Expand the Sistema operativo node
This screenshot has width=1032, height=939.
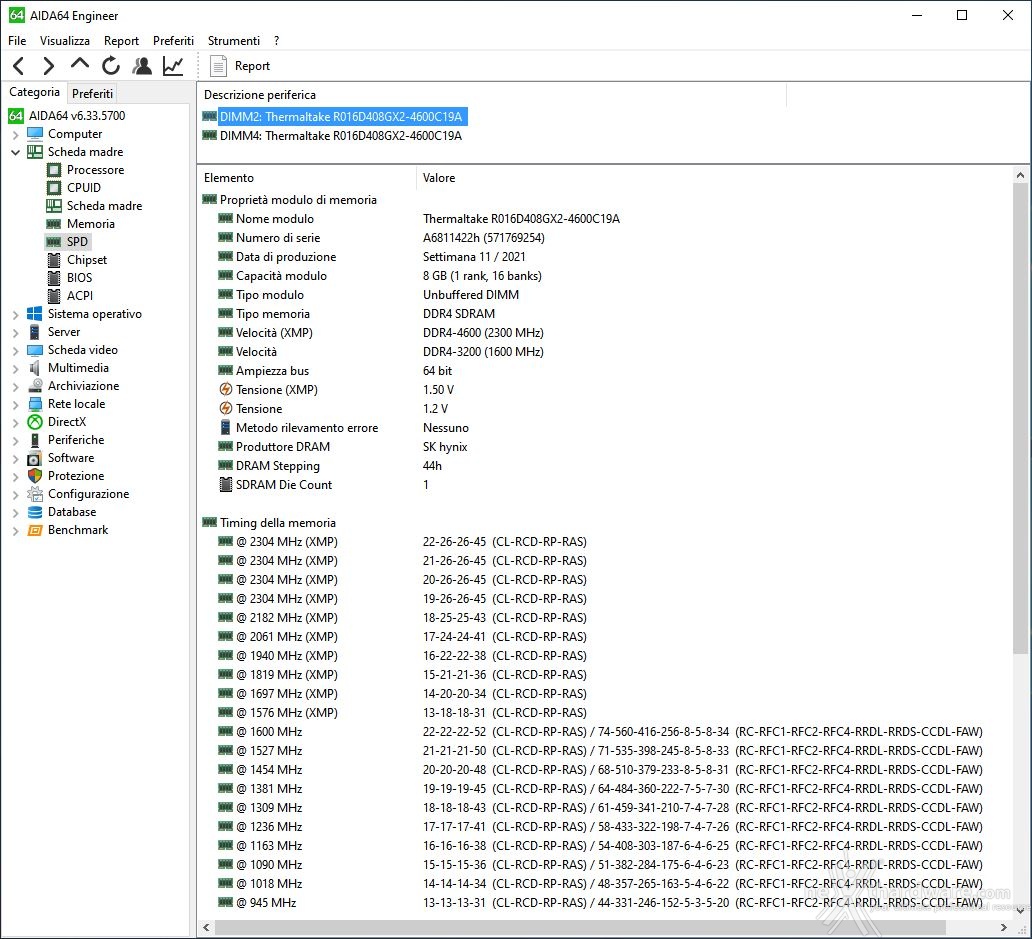click(16, 315)
